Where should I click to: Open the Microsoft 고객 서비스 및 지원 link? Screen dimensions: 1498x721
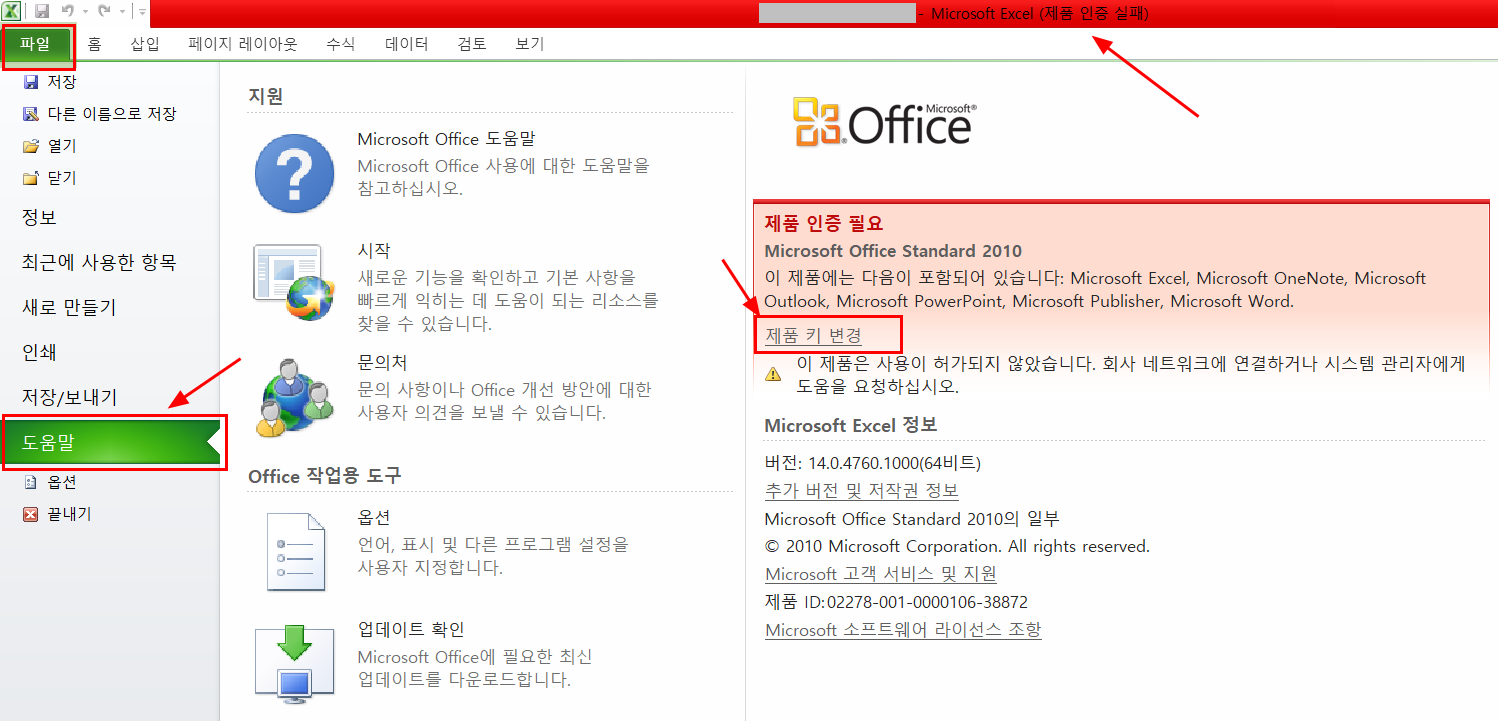point(881,573)
